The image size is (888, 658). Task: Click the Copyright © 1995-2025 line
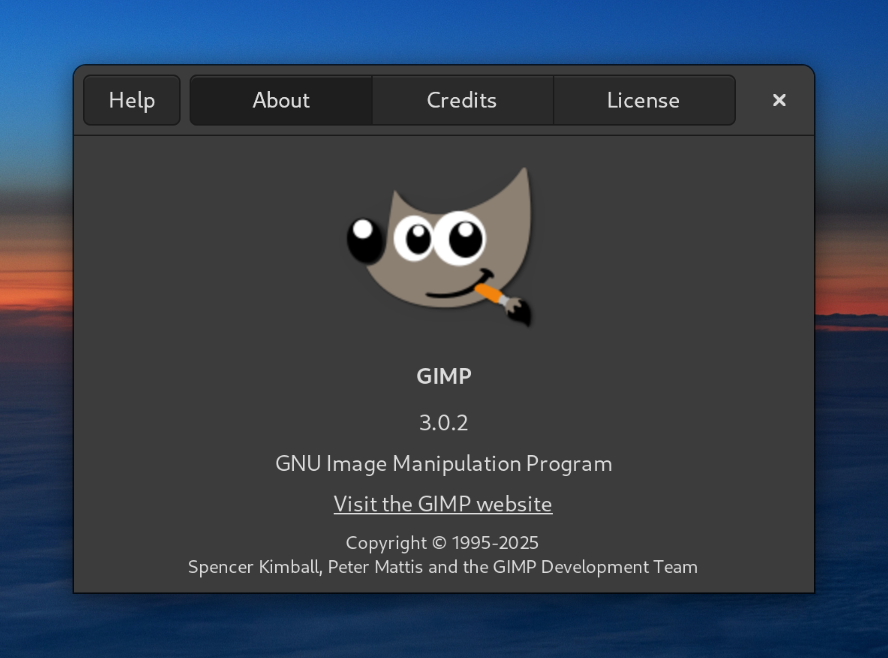pos(442,542)
